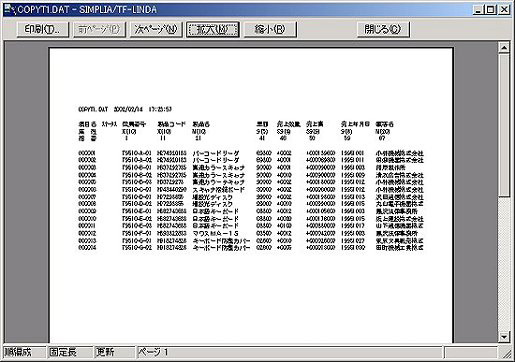Go to the next page with 次ページ(N)
The height and width of the screenshot is (362, 515).
[x=156, y=29]
